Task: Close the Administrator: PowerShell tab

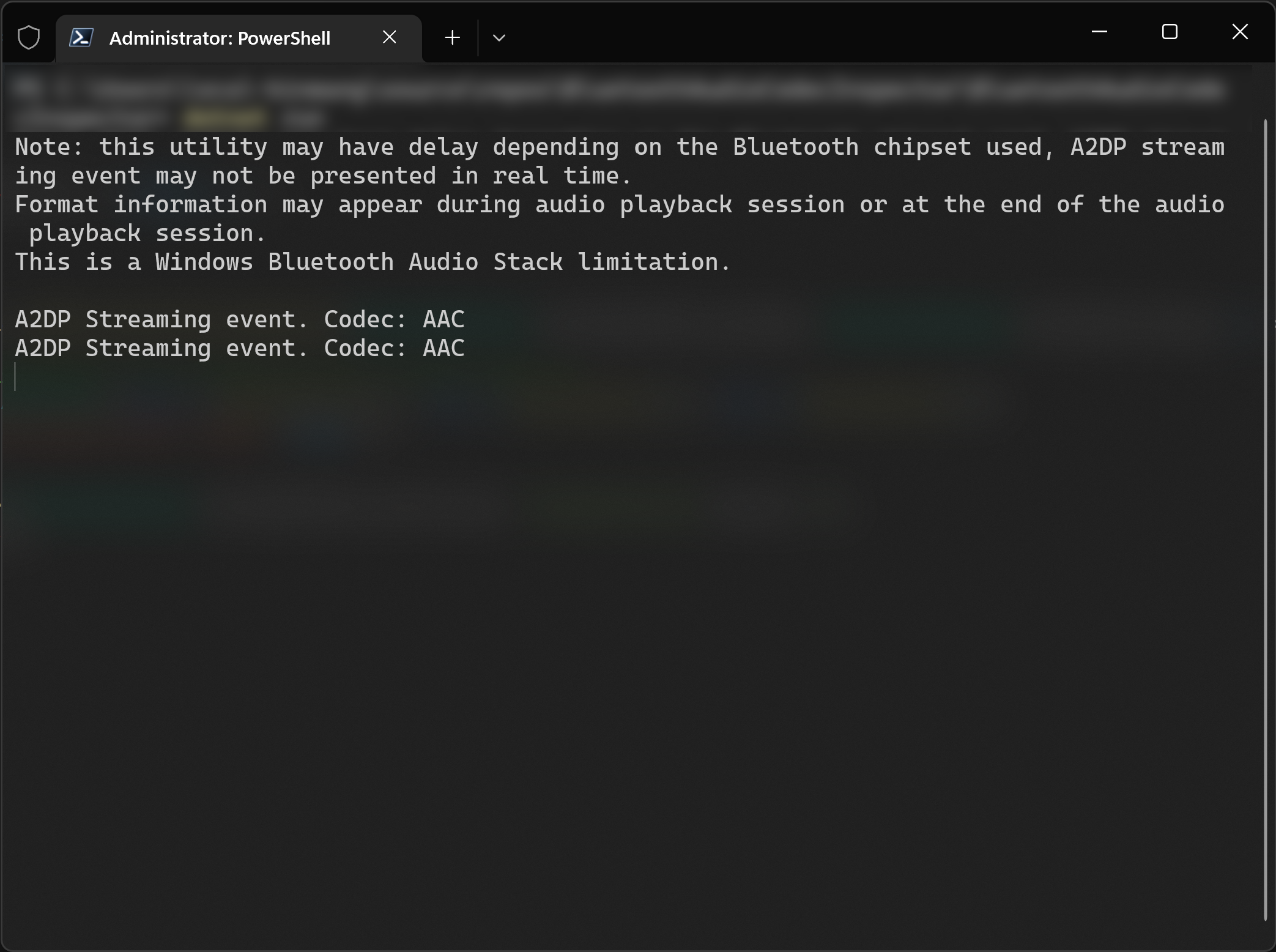Action: pyautogui.click(x=389, y=37)
